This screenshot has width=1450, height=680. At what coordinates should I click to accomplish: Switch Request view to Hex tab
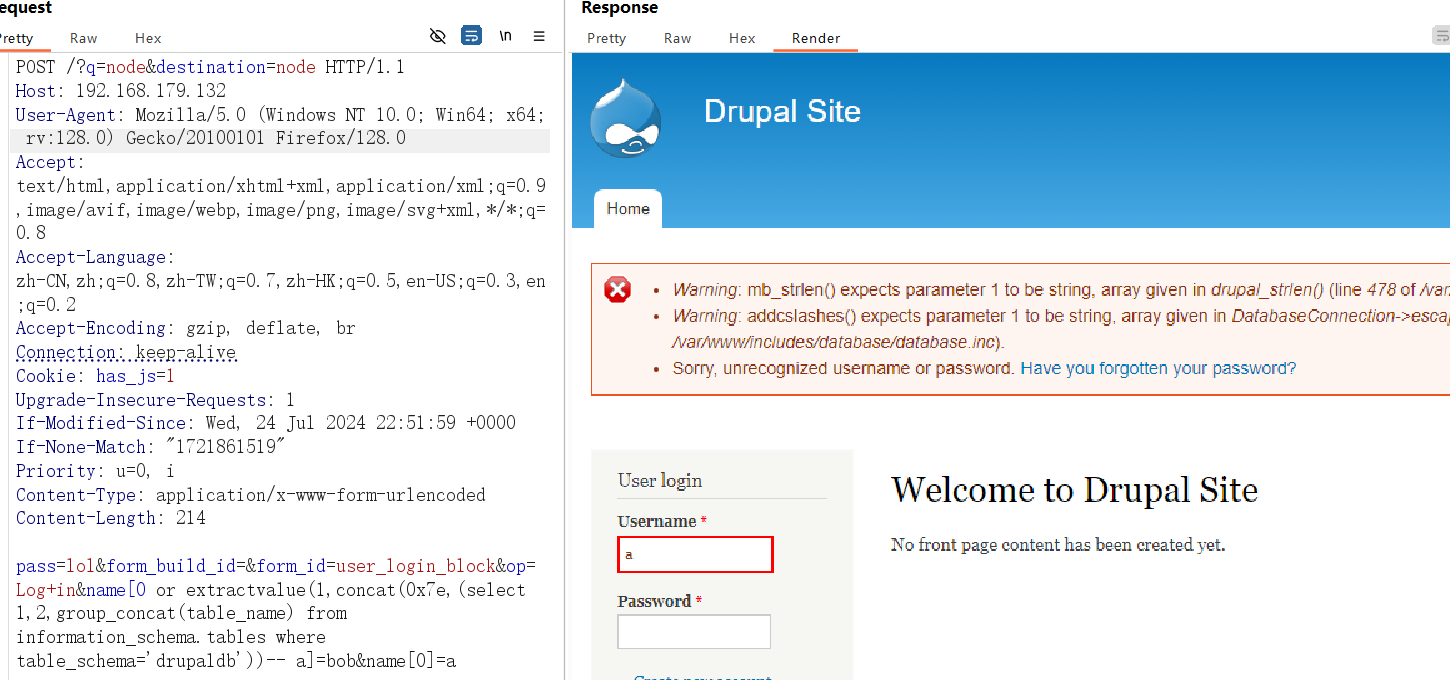[148, 38]
